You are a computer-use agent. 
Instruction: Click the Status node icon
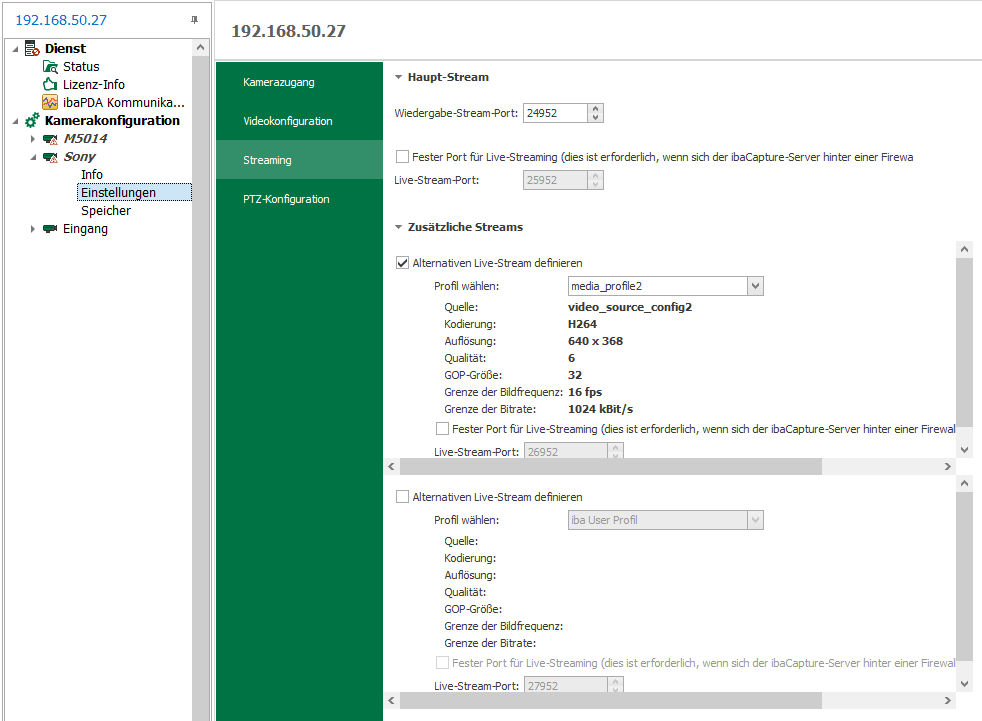50,67
